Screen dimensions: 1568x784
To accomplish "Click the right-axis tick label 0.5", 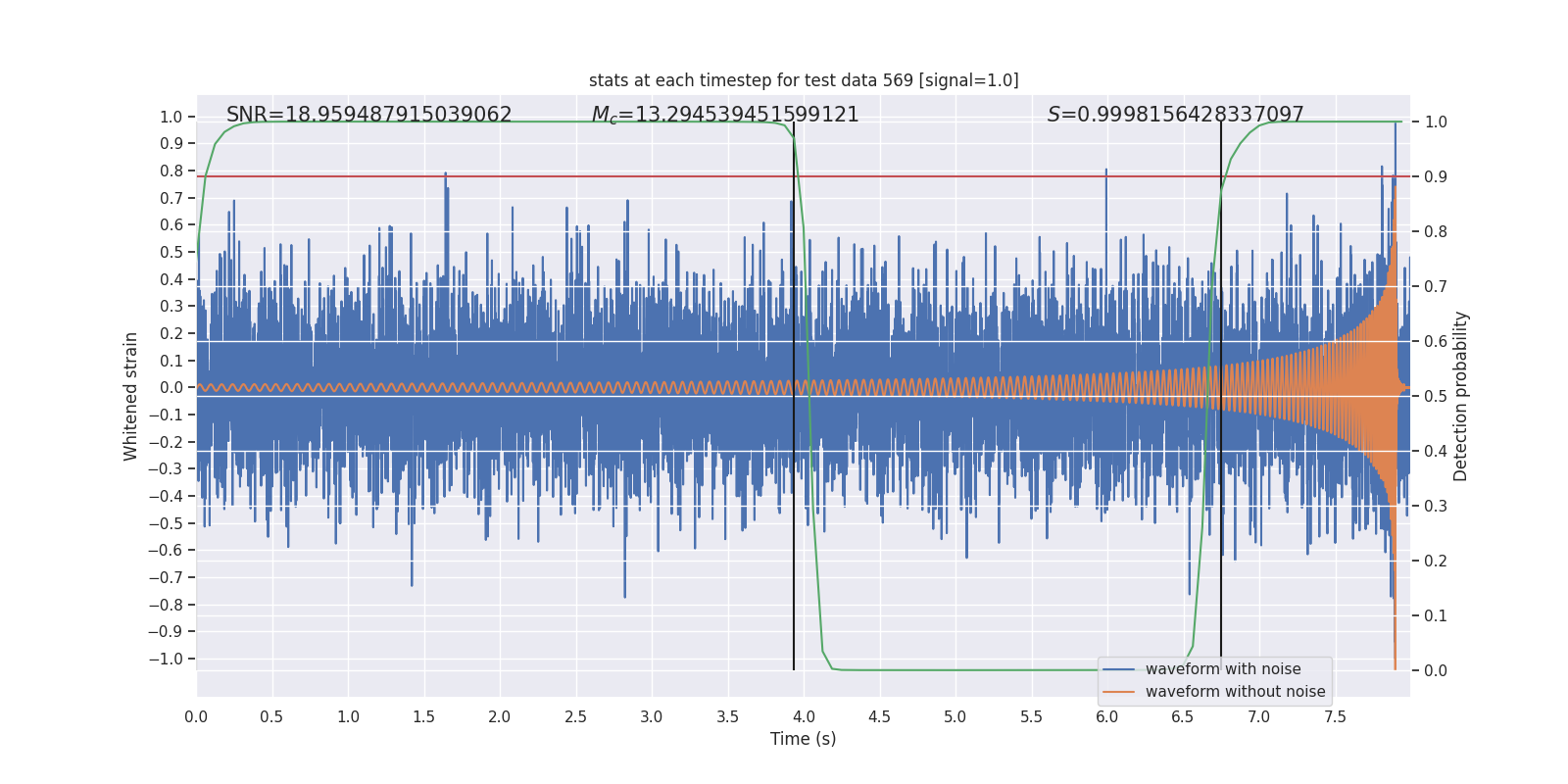I will (x=1436, y=397).
